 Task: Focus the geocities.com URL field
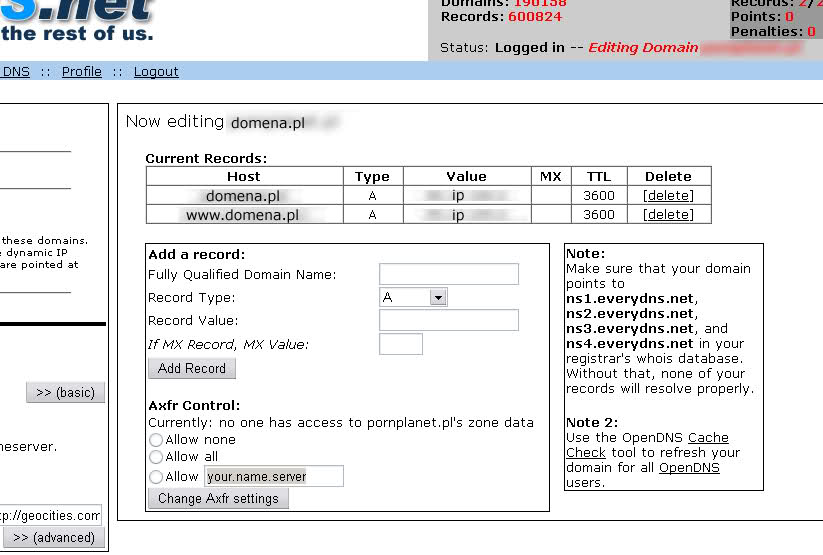point(50,515)
